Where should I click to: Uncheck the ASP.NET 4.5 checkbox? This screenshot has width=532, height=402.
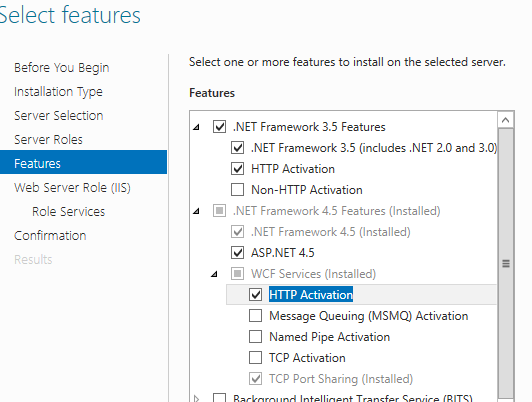[x=237, y=253]
